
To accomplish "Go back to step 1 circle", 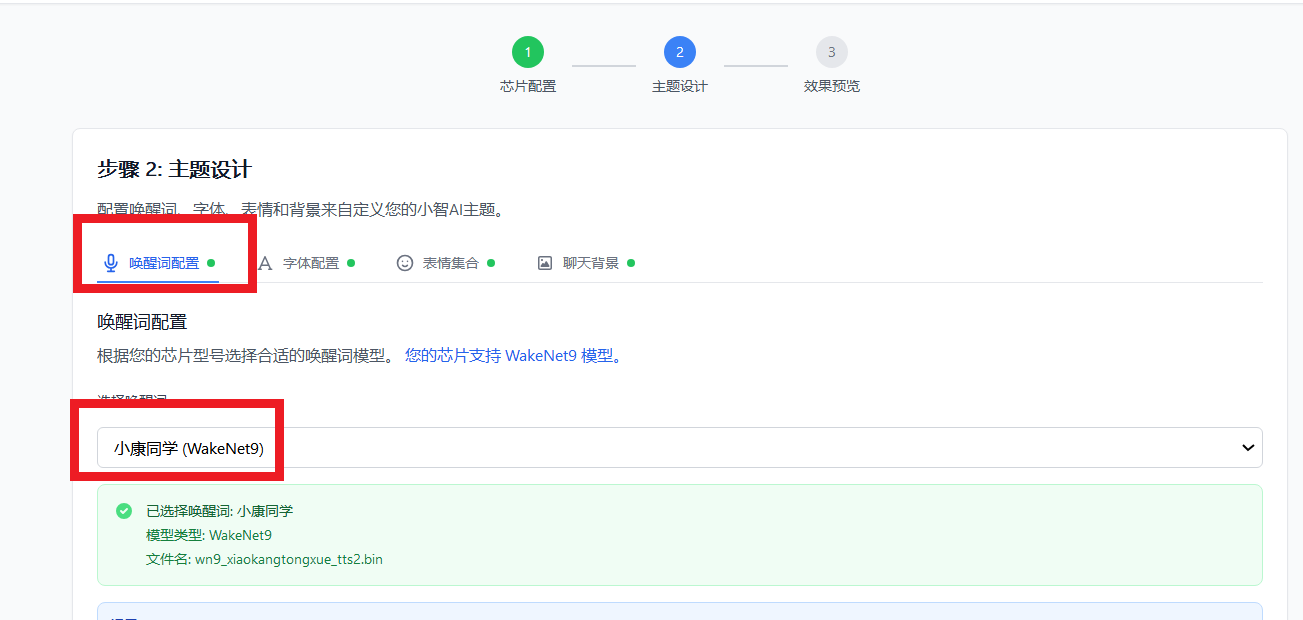I will [x=528, y=52].
